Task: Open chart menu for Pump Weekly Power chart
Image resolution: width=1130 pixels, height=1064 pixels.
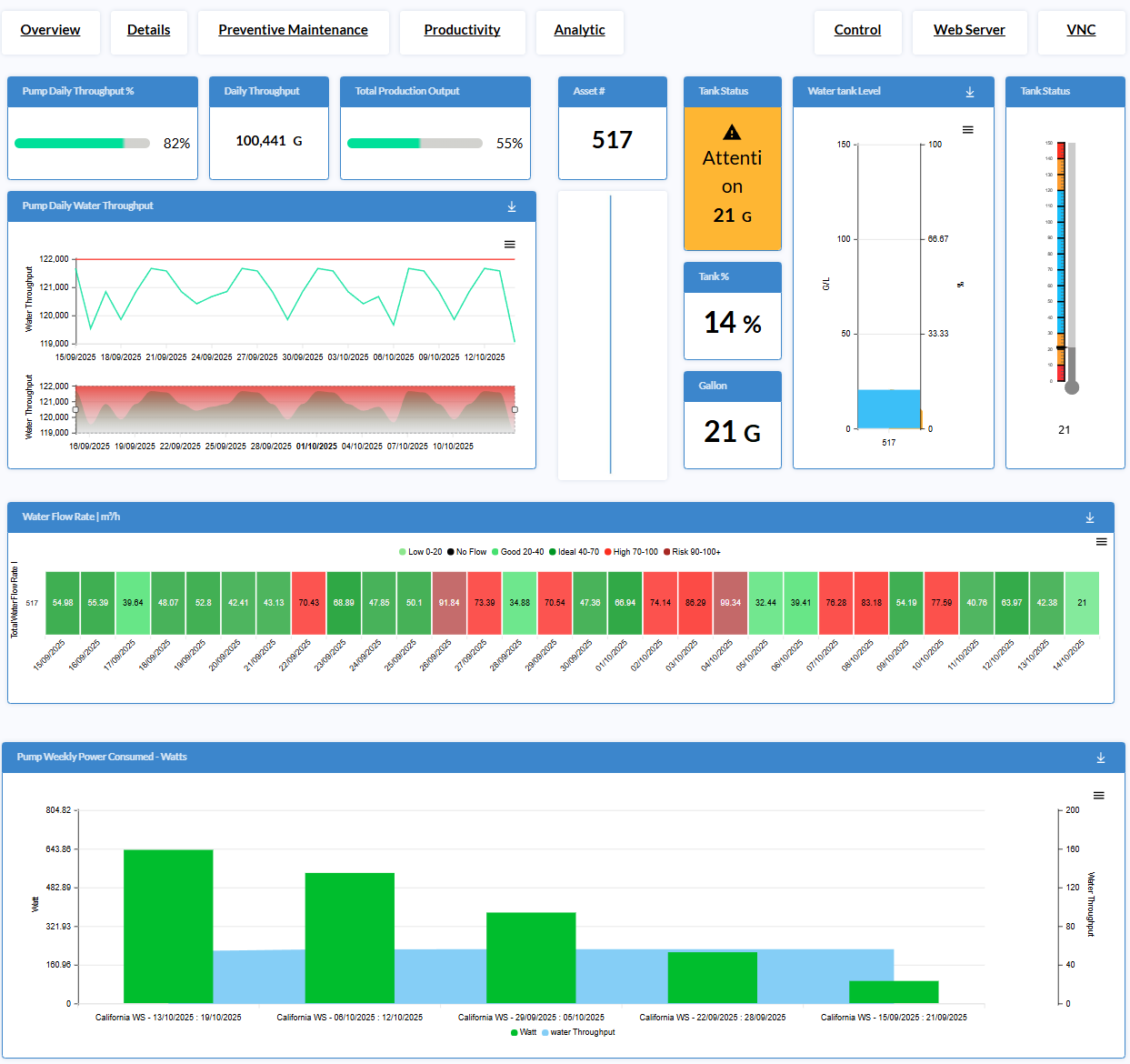Action: tap(1098, 796)
